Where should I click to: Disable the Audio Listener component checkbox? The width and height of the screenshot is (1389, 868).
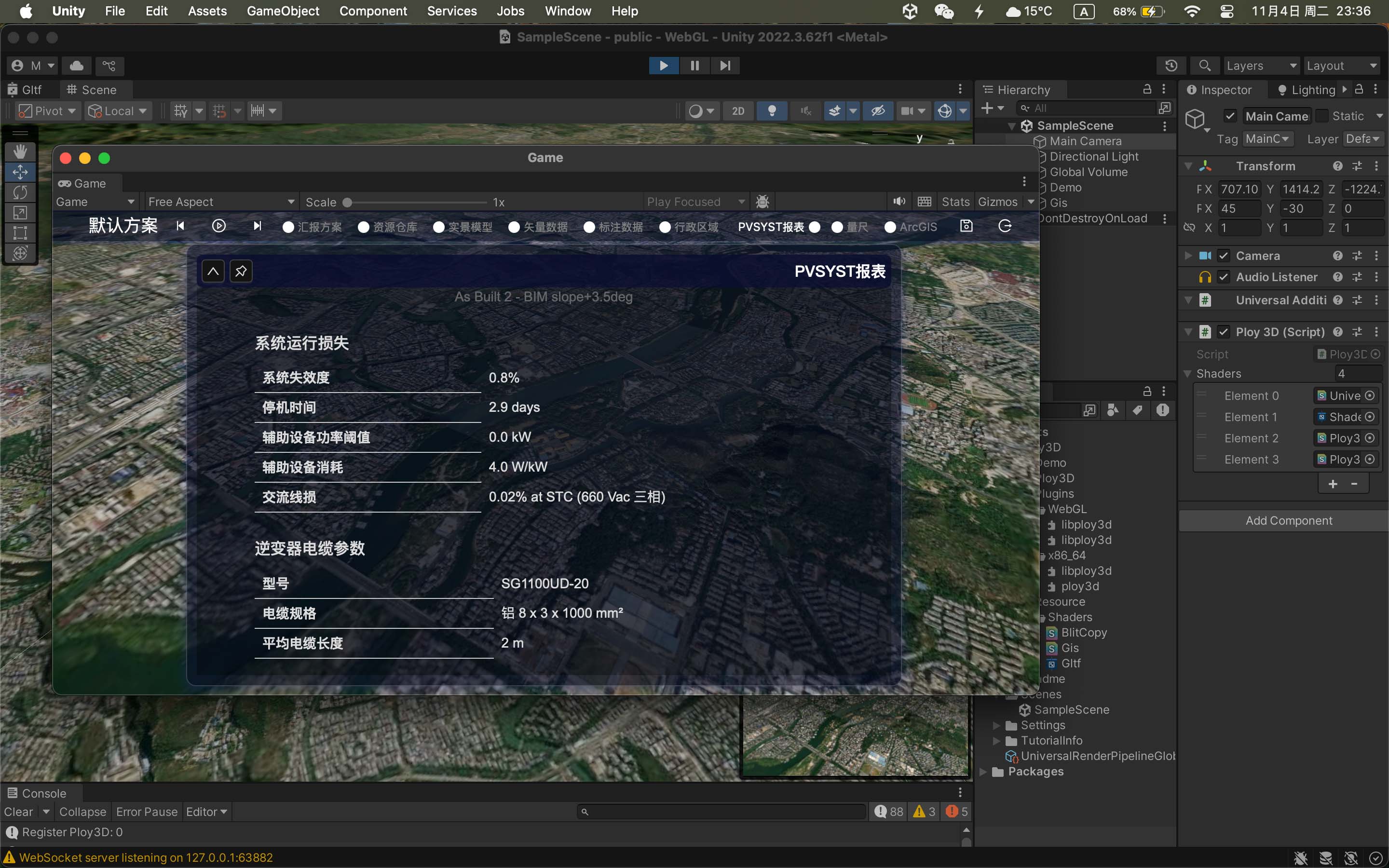coord(1224,277)
